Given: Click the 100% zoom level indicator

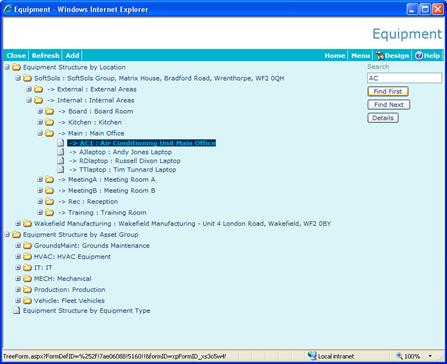Looking at the screenshot, I should point(413,356).
